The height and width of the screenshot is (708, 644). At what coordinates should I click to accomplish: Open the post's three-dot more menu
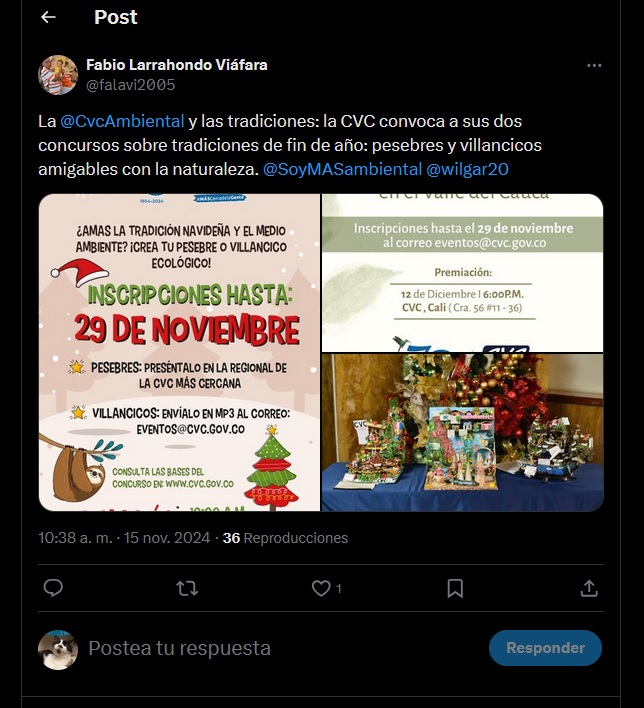[x=594, y=65]
